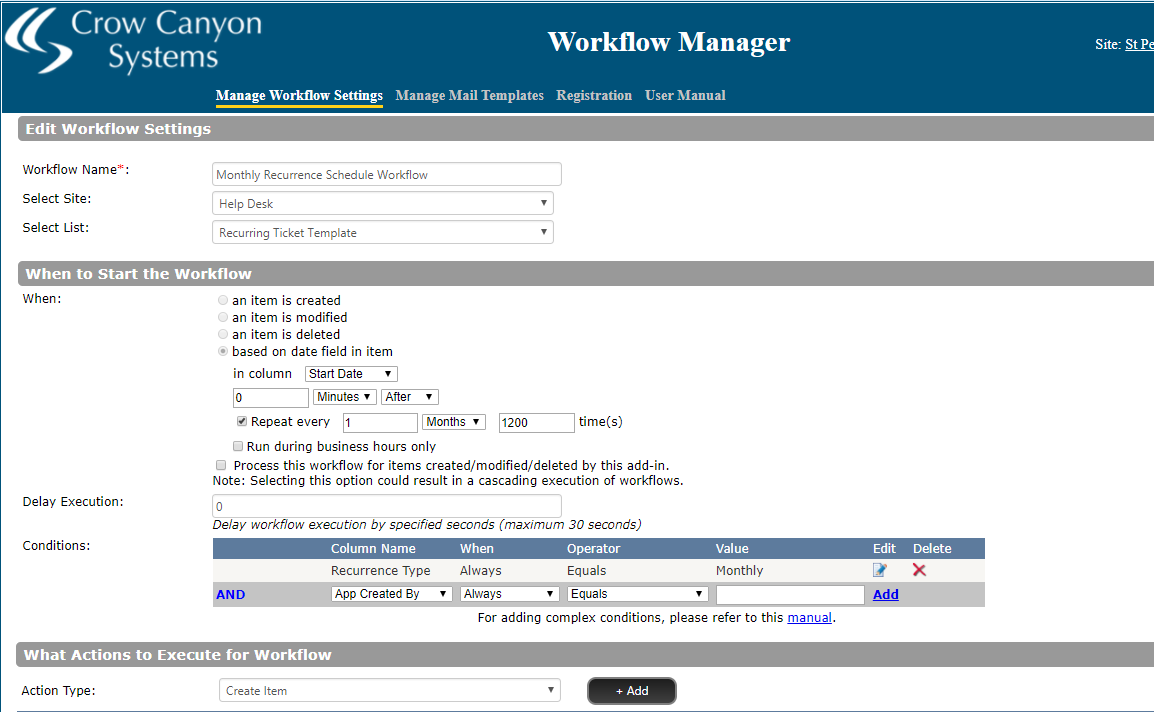1154x712 pixels.
Task: Click the Column Name table header
Action: click(373, 549)
